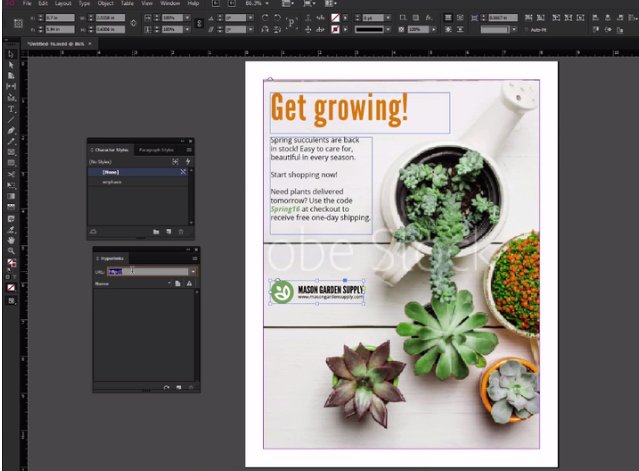Click Fill and Stroke swatch in toolbox
Screen dimensions: 639x471
pyautogui.click(x=11, y=264)
